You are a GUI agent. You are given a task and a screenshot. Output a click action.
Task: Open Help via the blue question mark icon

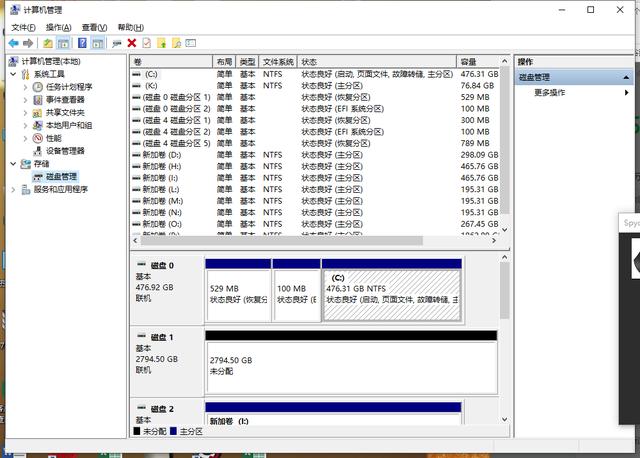click(x=82, y=43)
